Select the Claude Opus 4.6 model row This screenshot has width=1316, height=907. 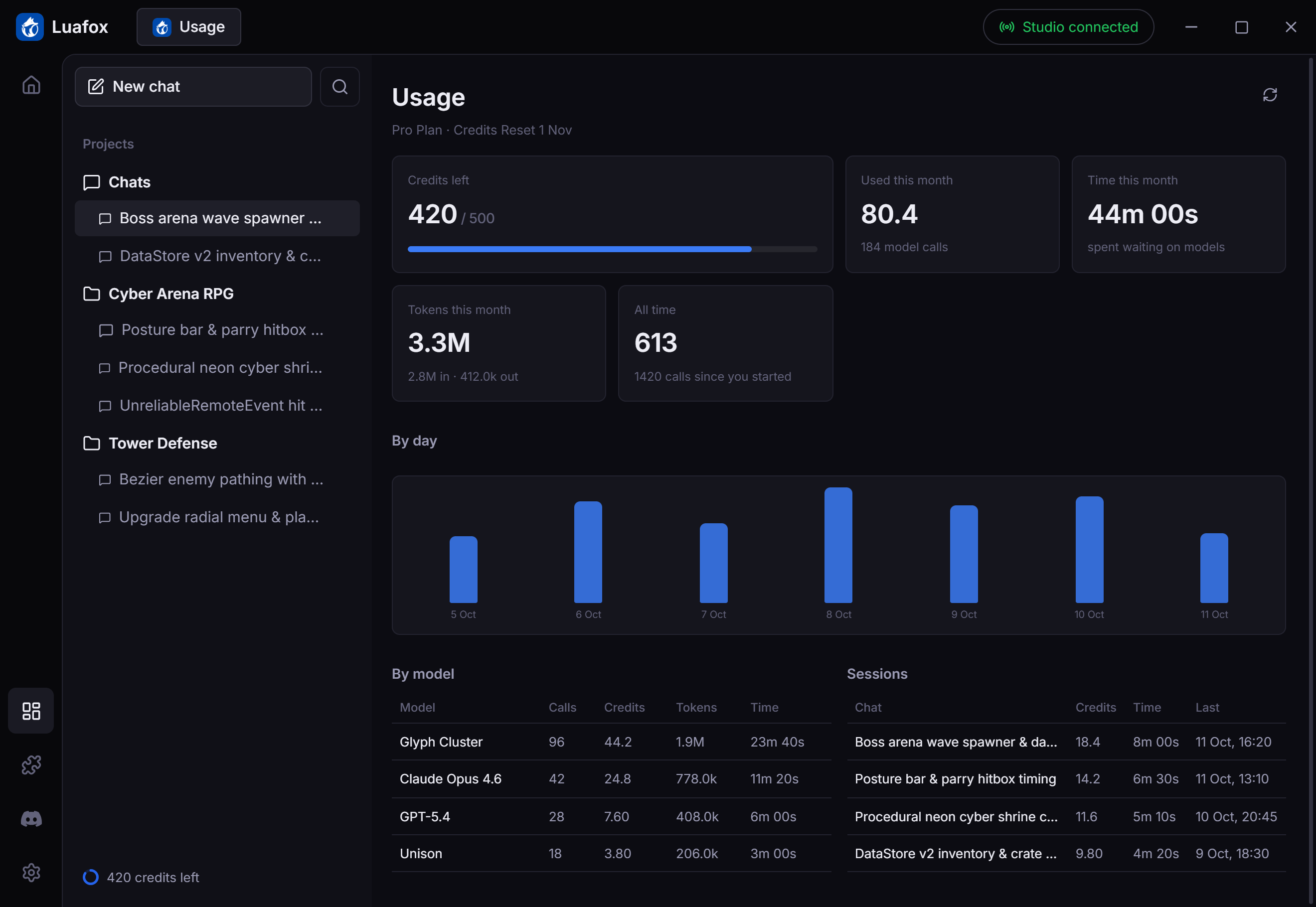[611, 778]
